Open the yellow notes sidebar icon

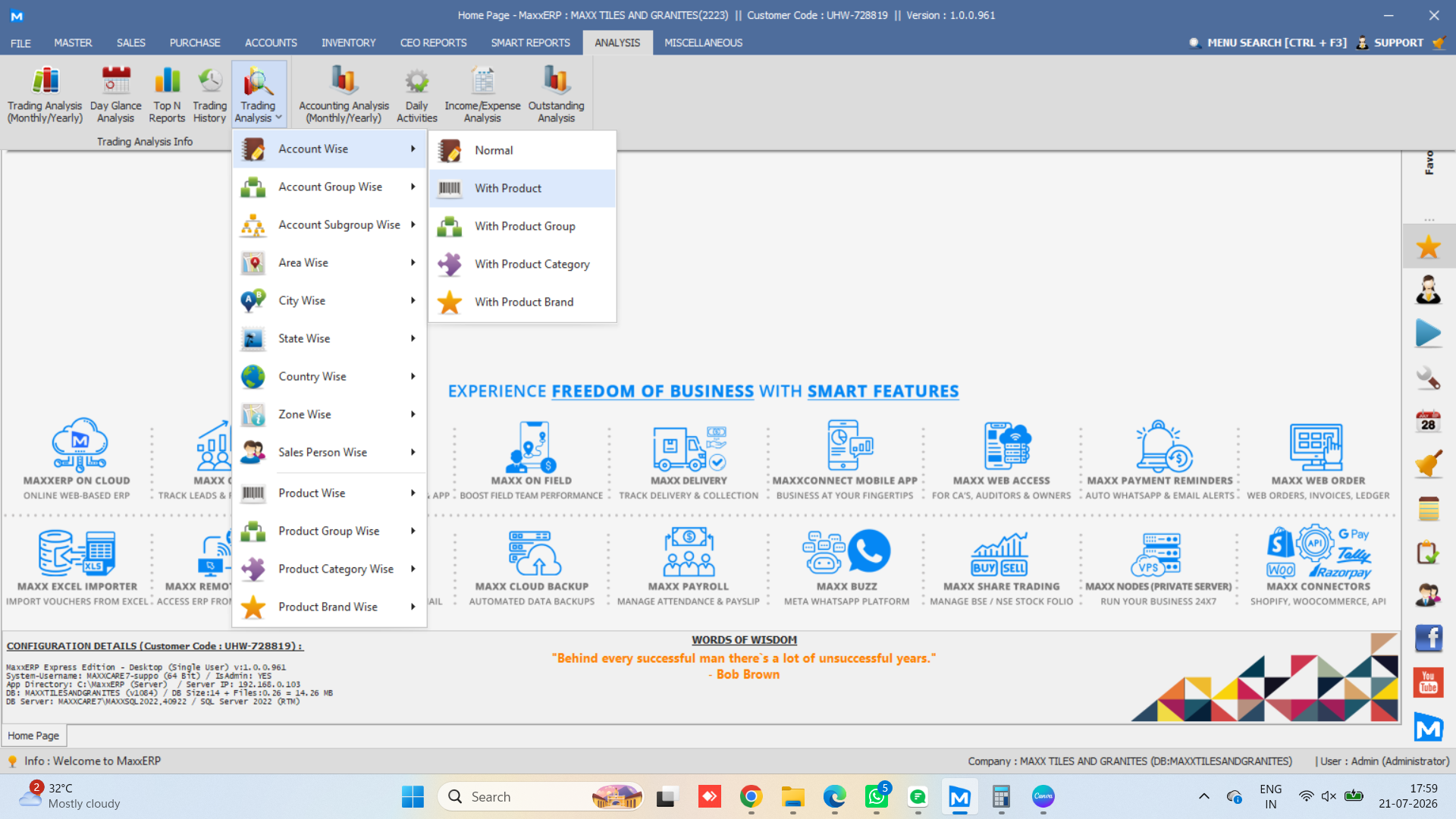[1428, 508]
